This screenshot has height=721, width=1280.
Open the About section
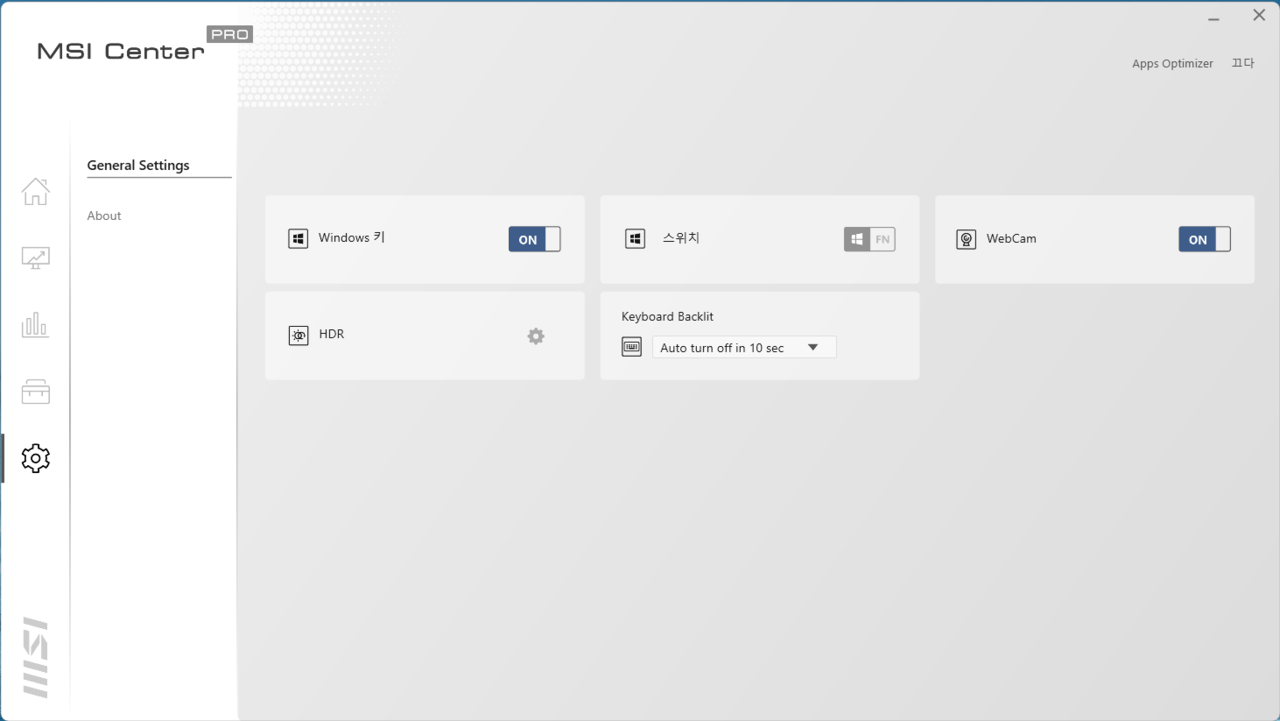point(104,216)
